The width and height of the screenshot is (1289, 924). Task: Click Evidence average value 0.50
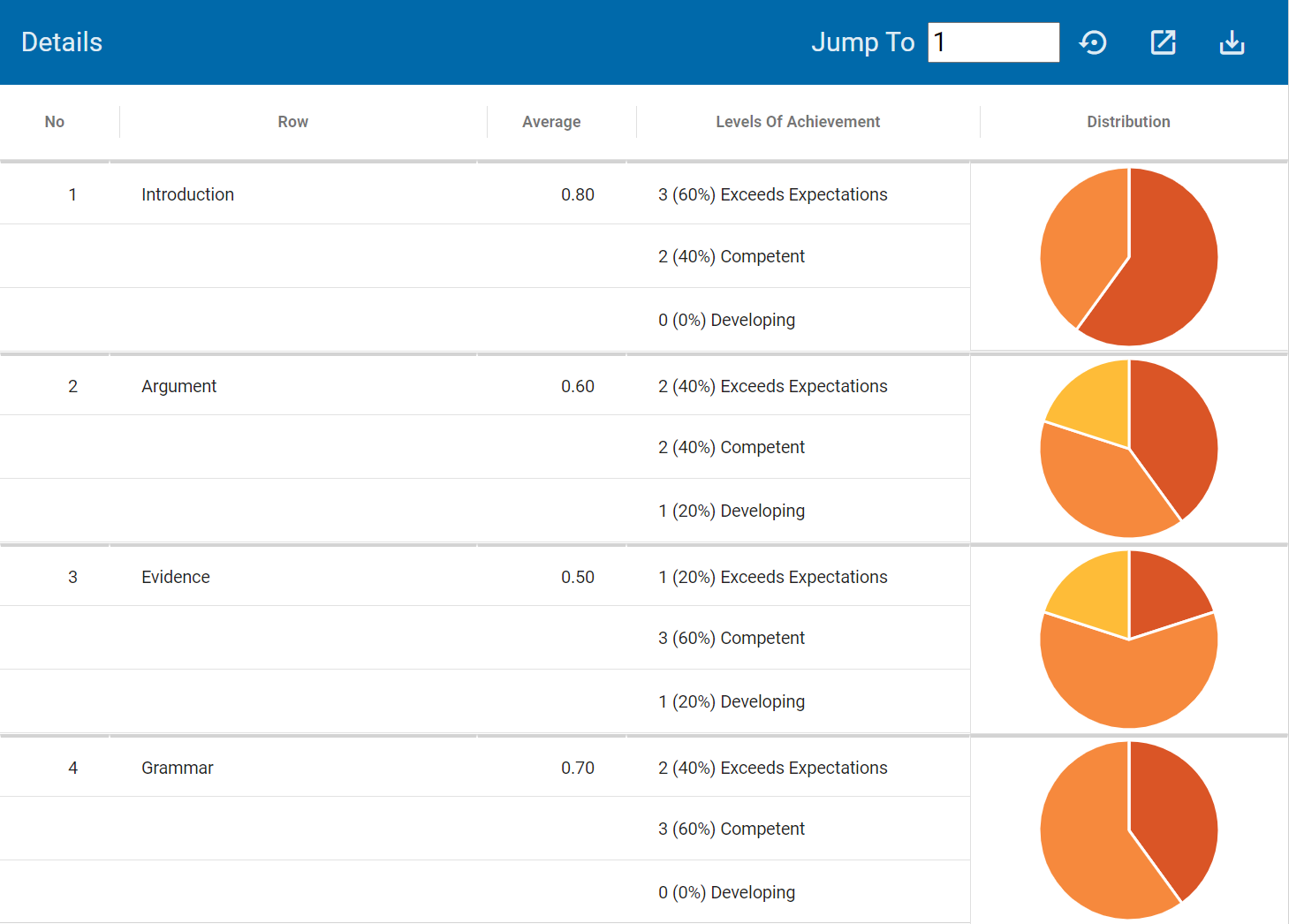(x=577, y=577)
